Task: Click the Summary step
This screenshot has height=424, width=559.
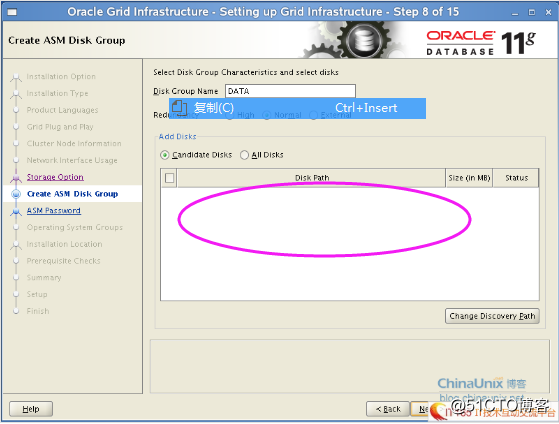Action: coord(44,277)
